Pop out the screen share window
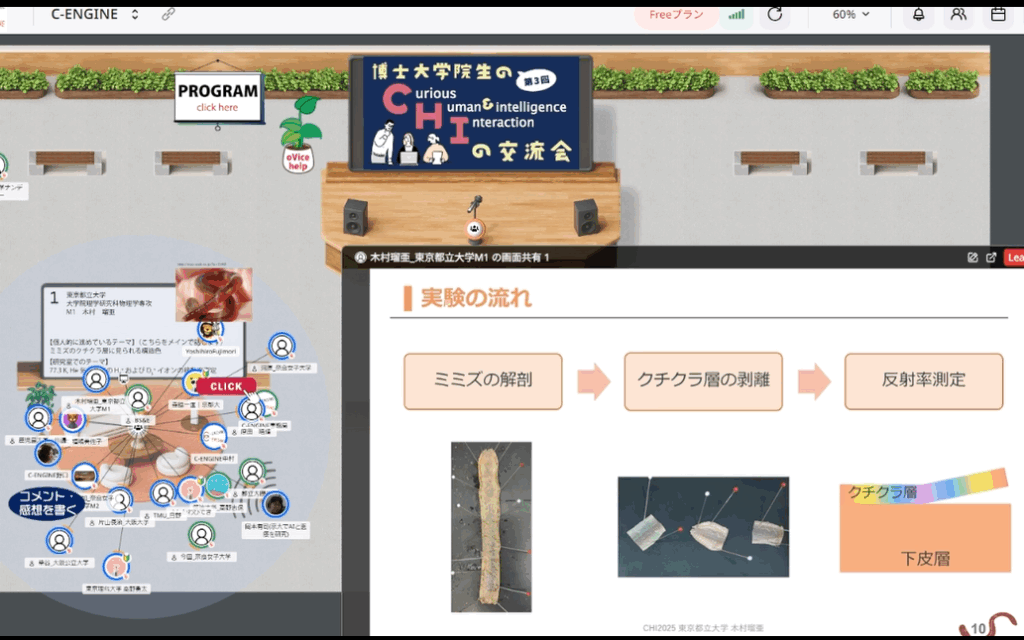The height and width of the screenshot is (640, 1024). [x=991, y=257]
